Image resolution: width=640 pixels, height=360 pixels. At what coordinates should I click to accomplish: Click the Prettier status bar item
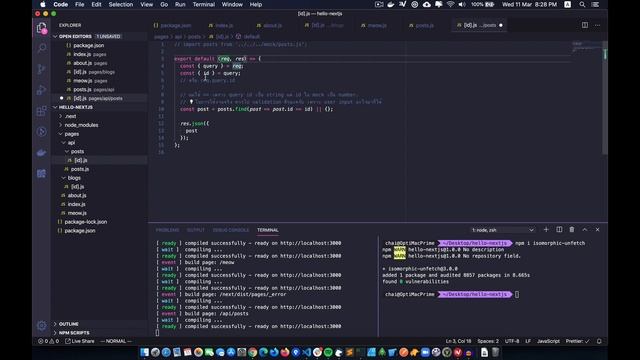coord(577,341)
